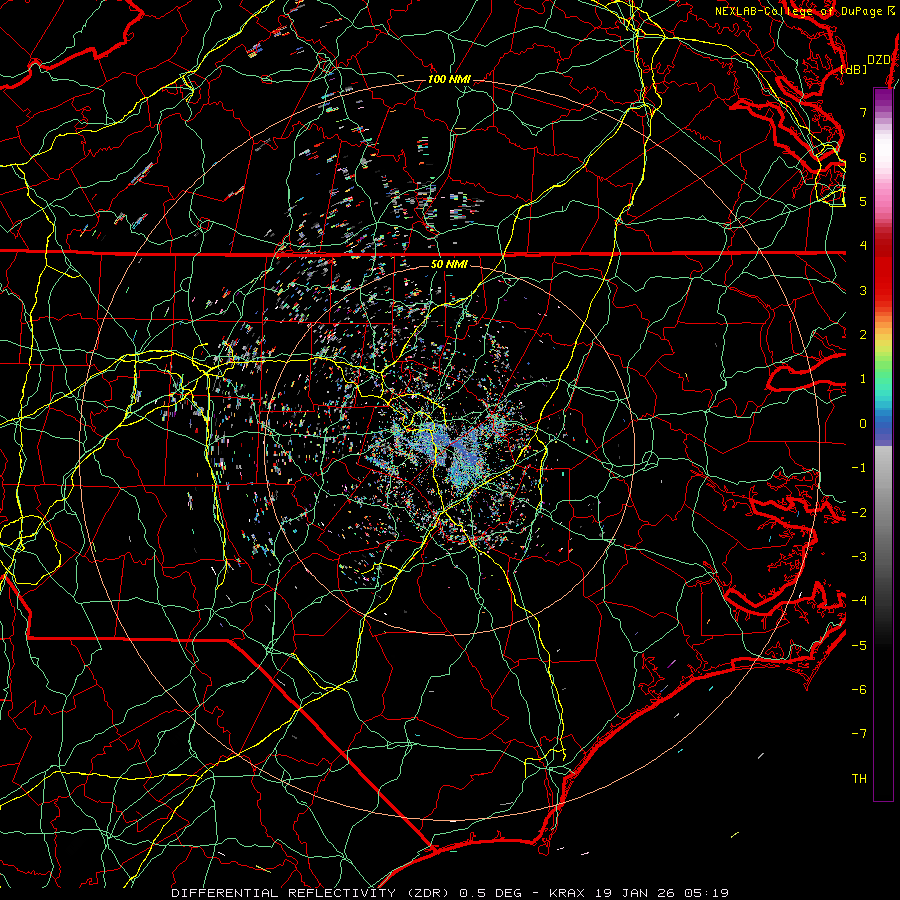Select the "-5" value on the dB scale
The height and width of the screenshot is (900, 900).
coord(859,645)
